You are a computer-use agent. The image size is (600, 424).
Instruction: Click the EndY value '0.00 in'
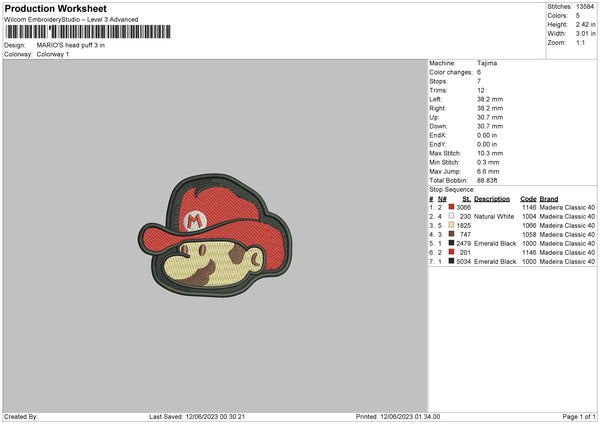point(487,144)
